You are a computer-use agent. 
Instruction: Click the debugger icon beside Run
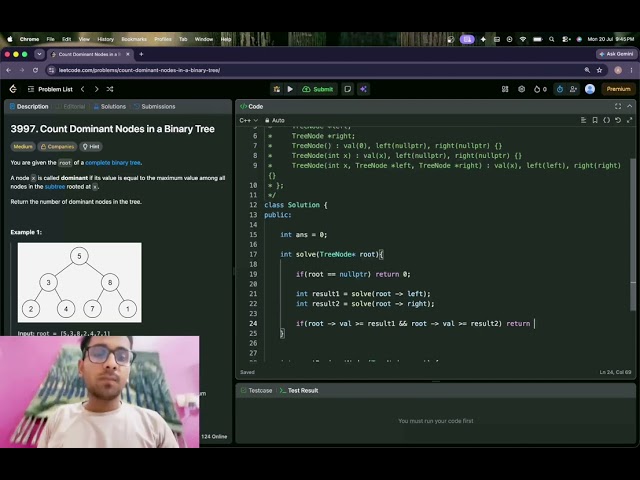277,89
